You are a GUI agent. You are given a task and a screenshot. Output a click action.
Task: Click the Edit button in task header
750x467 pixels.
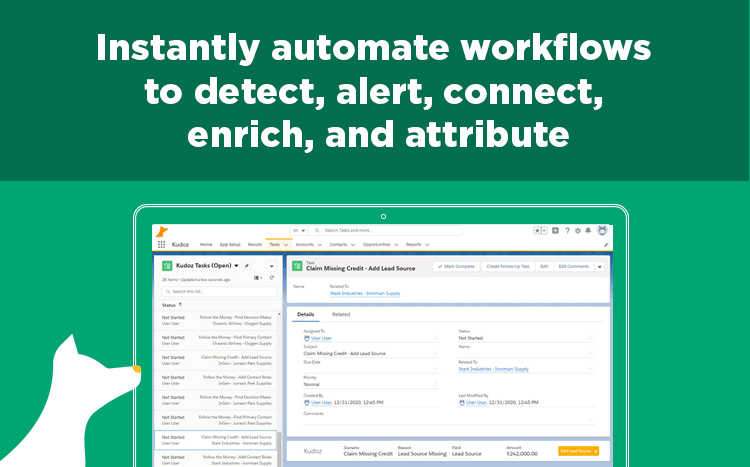(544, 267)
